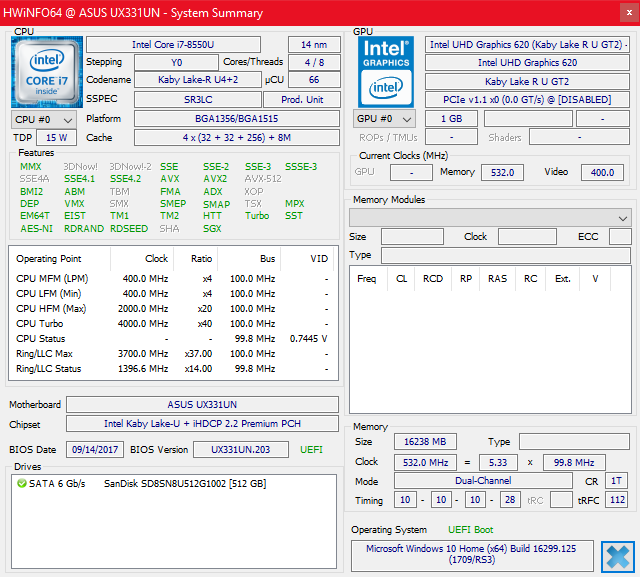
Task: Click the Operating Point column header
Action: pos(50,258)
